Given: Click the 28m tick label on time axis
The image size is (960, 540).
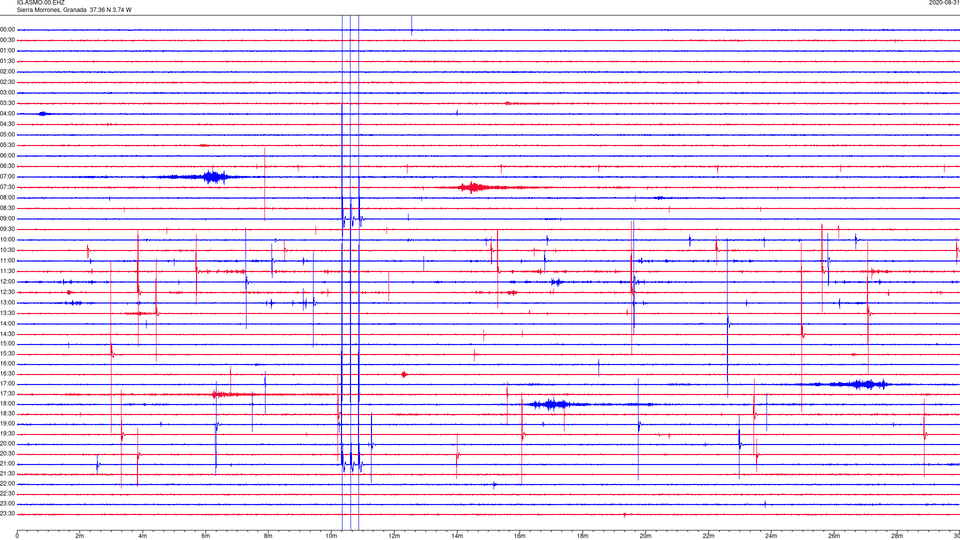Looking at the screenshot, I should [x=897, y=536].
